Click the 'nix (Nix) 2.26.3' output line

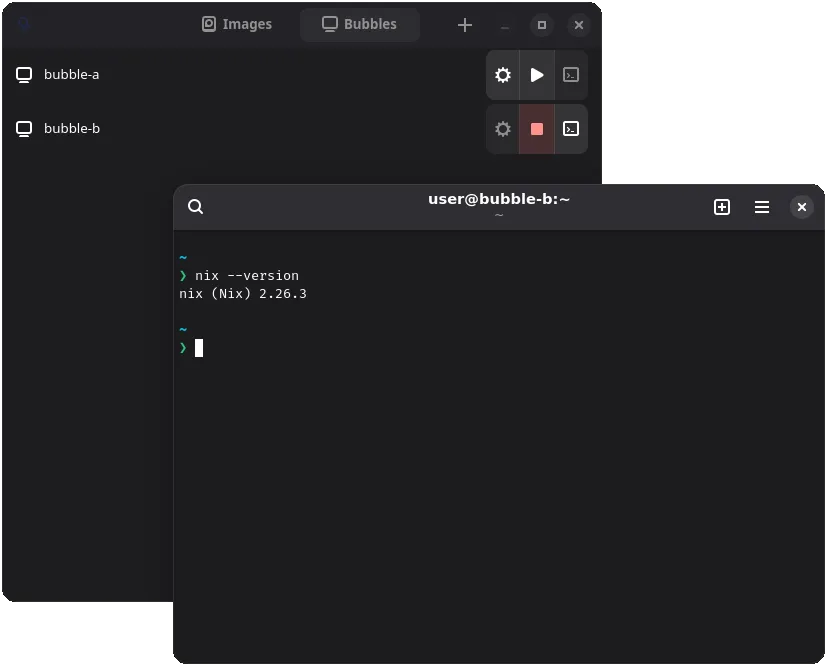coord(243,294)
